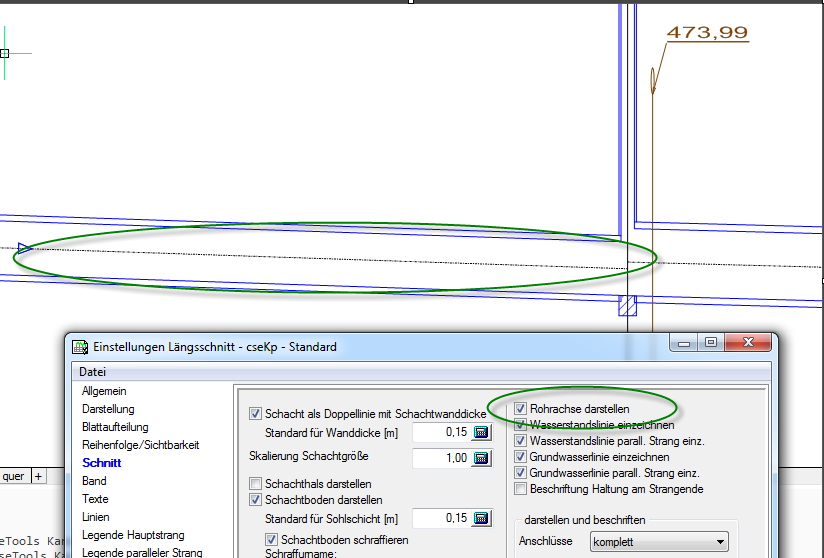Select Allgemein in settings list
The image size is (824, 558).
pyautogui.click(x=104, y=391)
